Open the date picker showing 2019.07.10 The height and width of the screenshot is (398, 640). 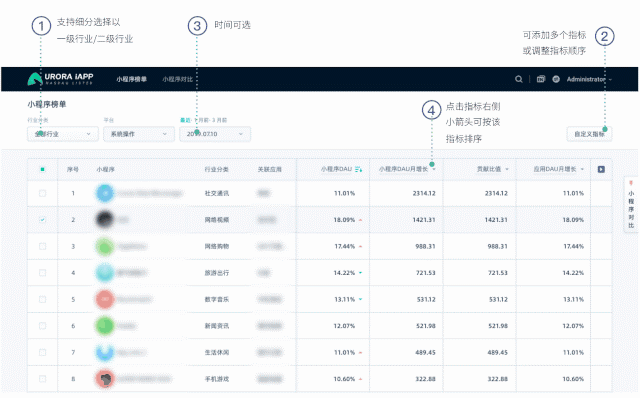215,134
